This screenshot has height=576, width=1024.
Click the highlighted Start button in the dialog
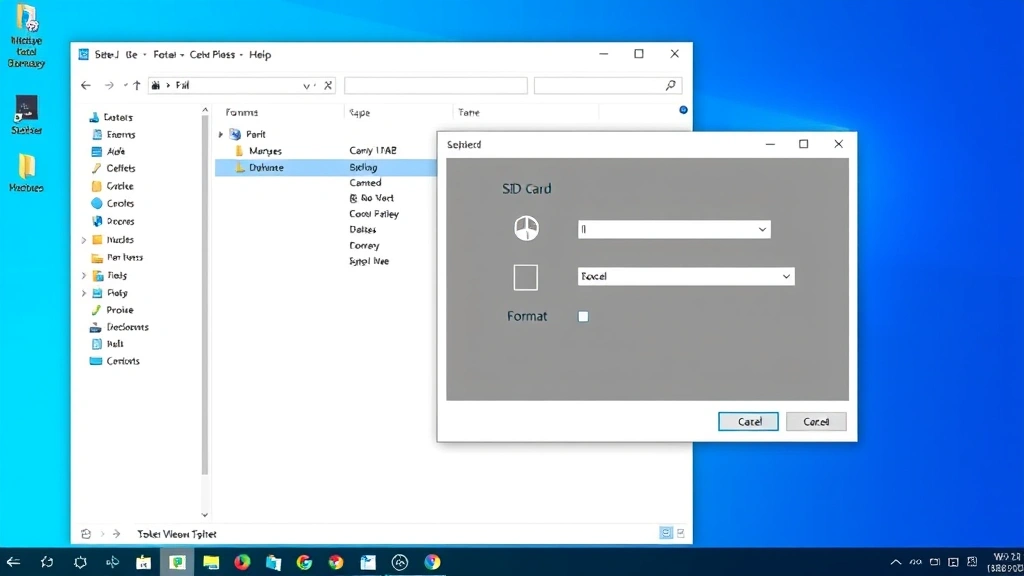click(748, 421)
